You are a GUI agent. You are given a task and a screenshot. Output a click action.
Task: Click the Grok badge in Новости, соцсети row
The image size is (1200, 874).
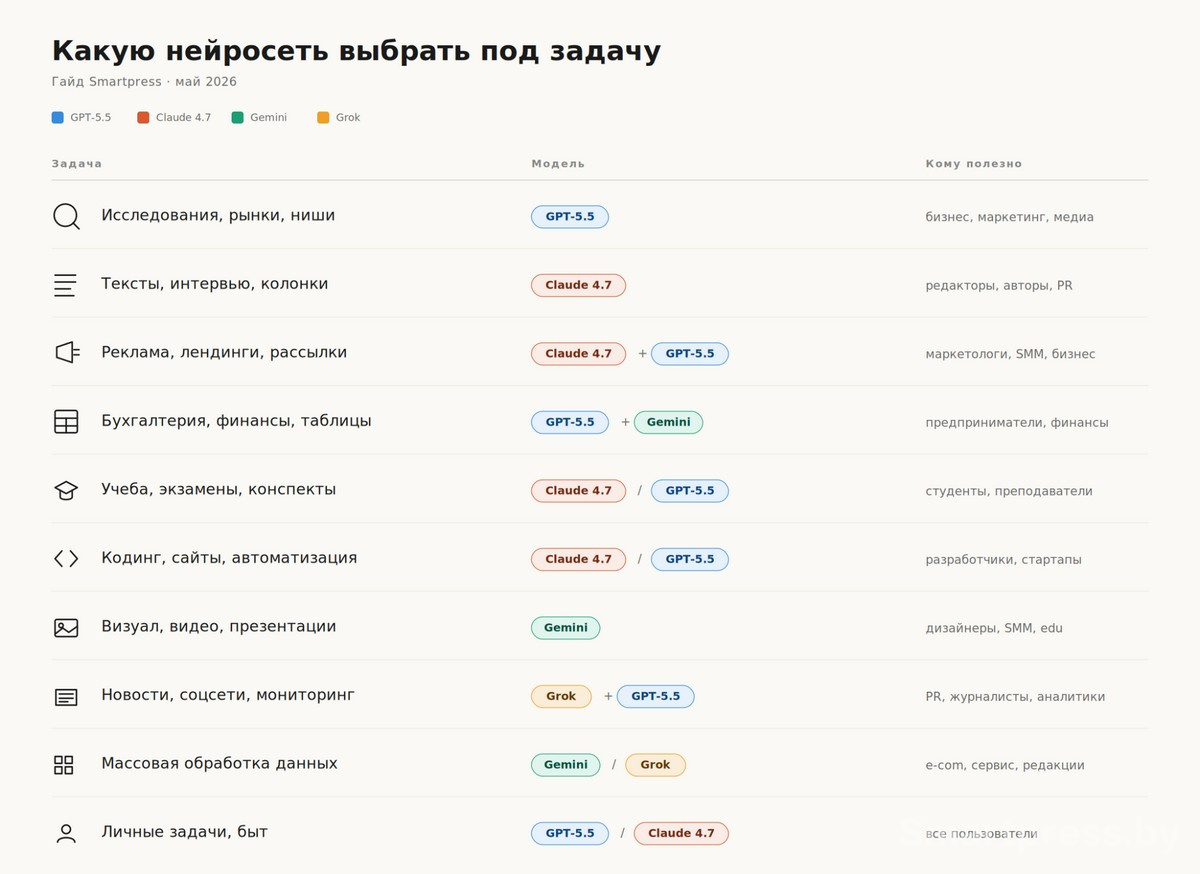pos(561,697)
